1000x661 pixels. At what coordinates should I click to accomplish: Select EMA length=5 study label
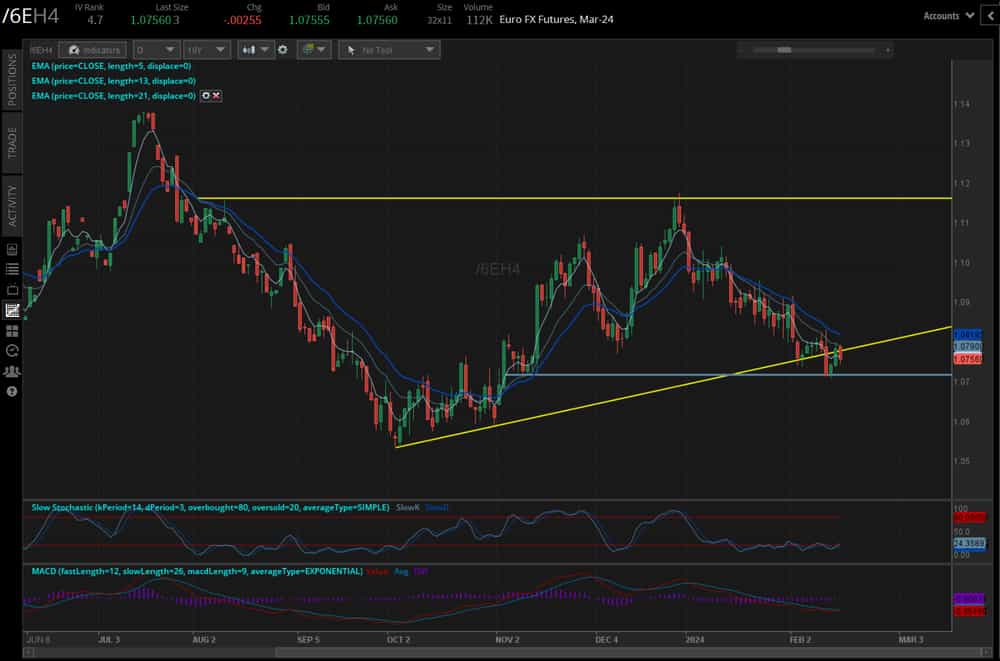click(x=111, y=66)
